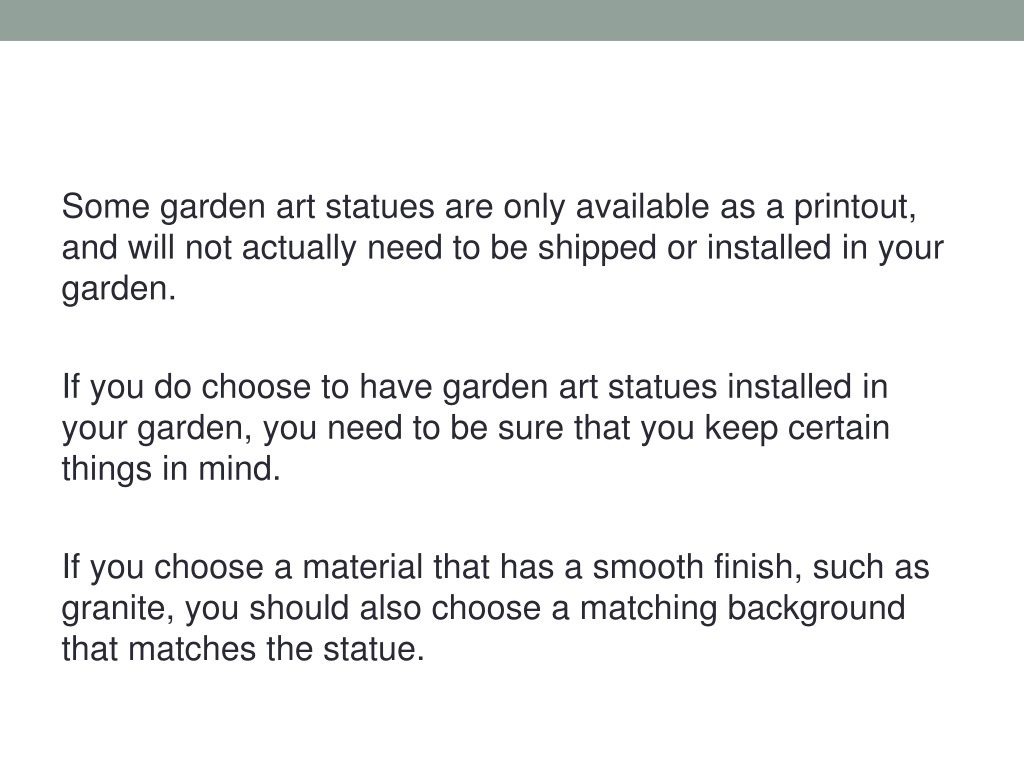1024x768 pixels.
Task: Click the word "Some" starting the first paragraph
Action: click(106, 207)
